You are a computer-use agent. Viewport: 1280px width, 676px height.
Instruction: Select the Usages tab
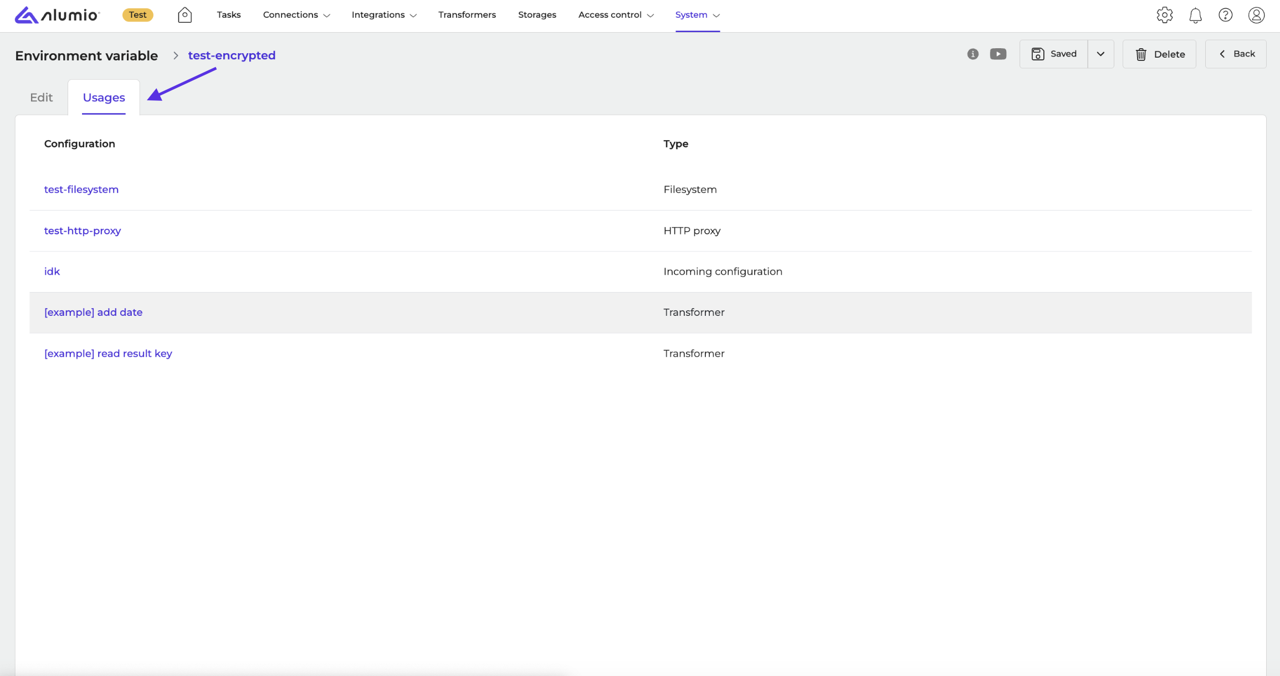tap(104, 97)
